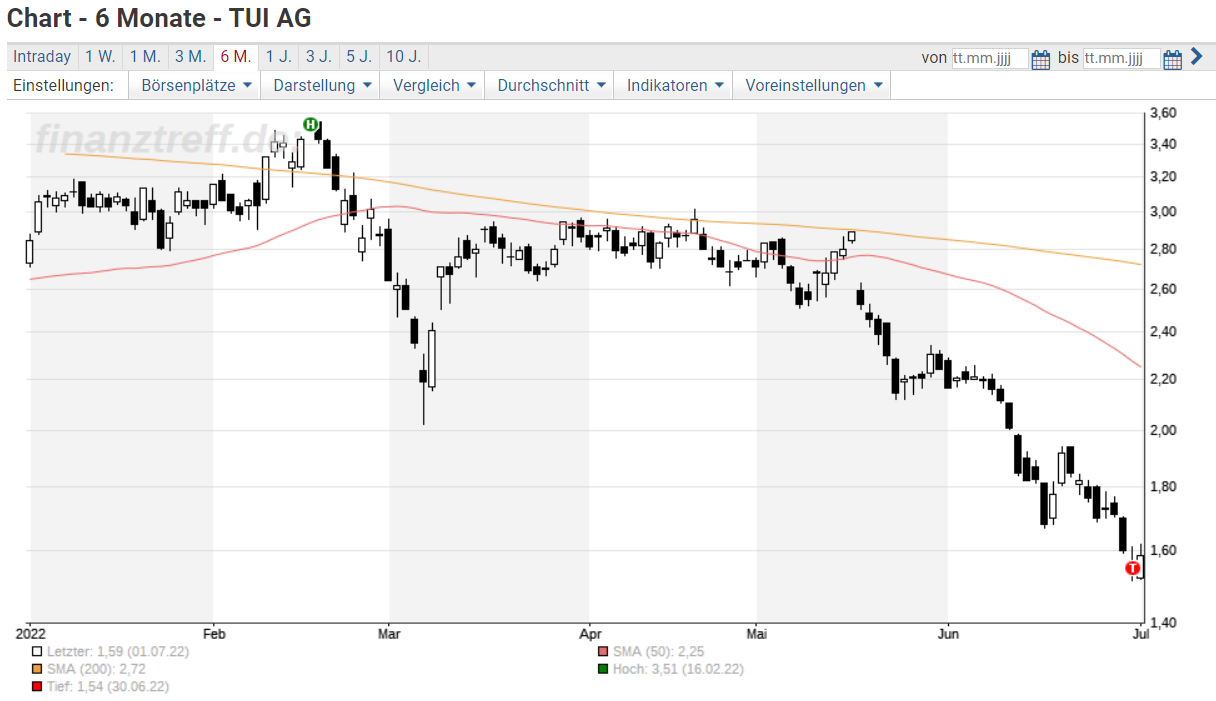Click the 'Feb' x-axis label
1216x701 pixels.
[214, 633]
